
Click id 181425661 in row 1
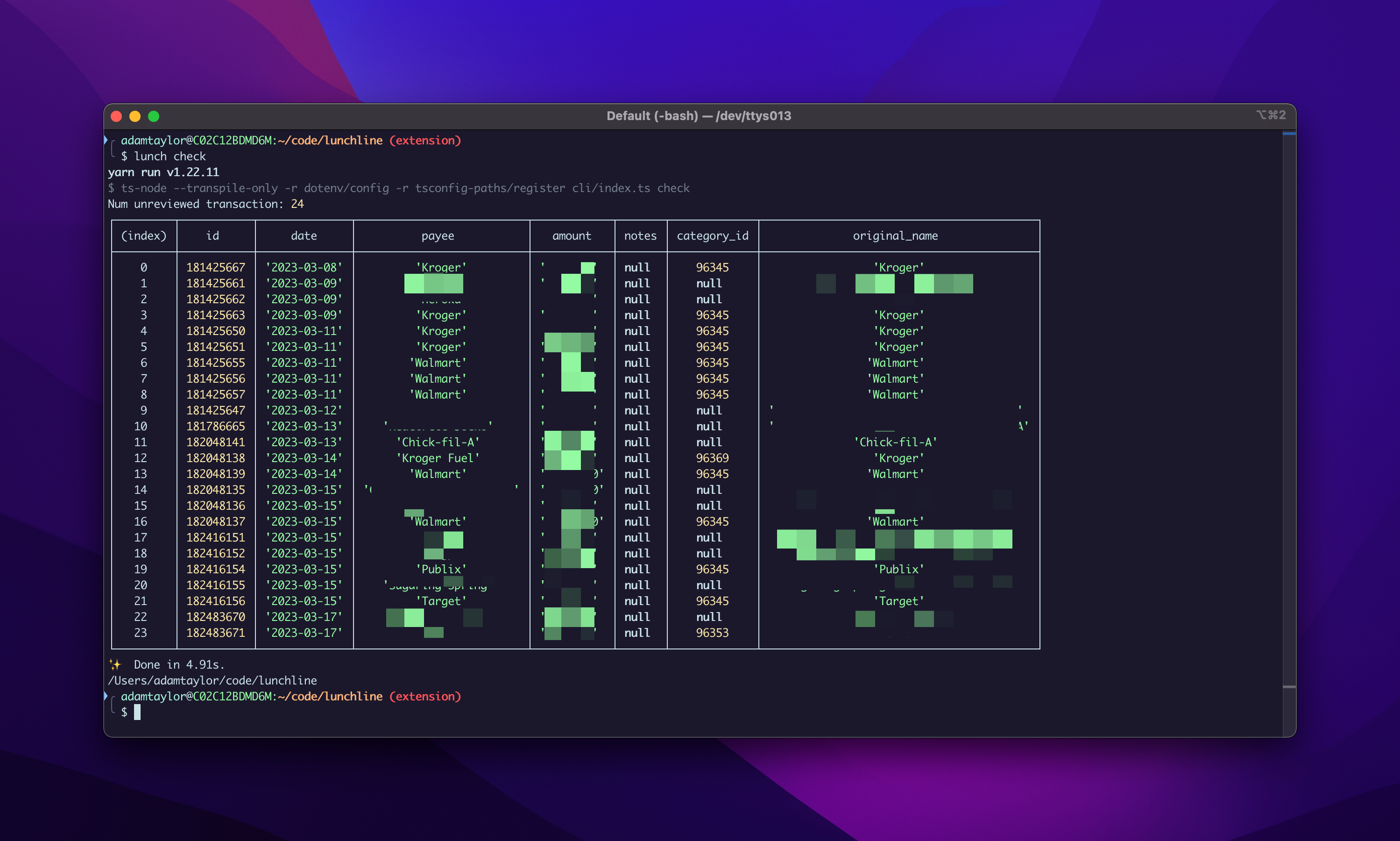(216, 283)
